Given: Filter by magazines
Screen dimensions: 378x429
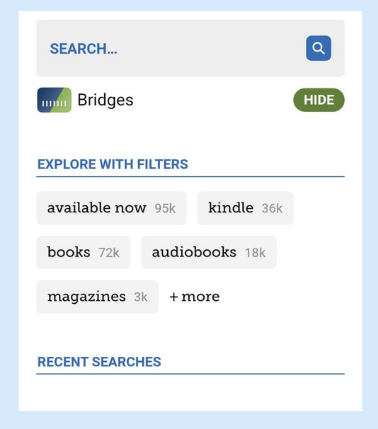Looking at the screenshot, I should point(97,297).
